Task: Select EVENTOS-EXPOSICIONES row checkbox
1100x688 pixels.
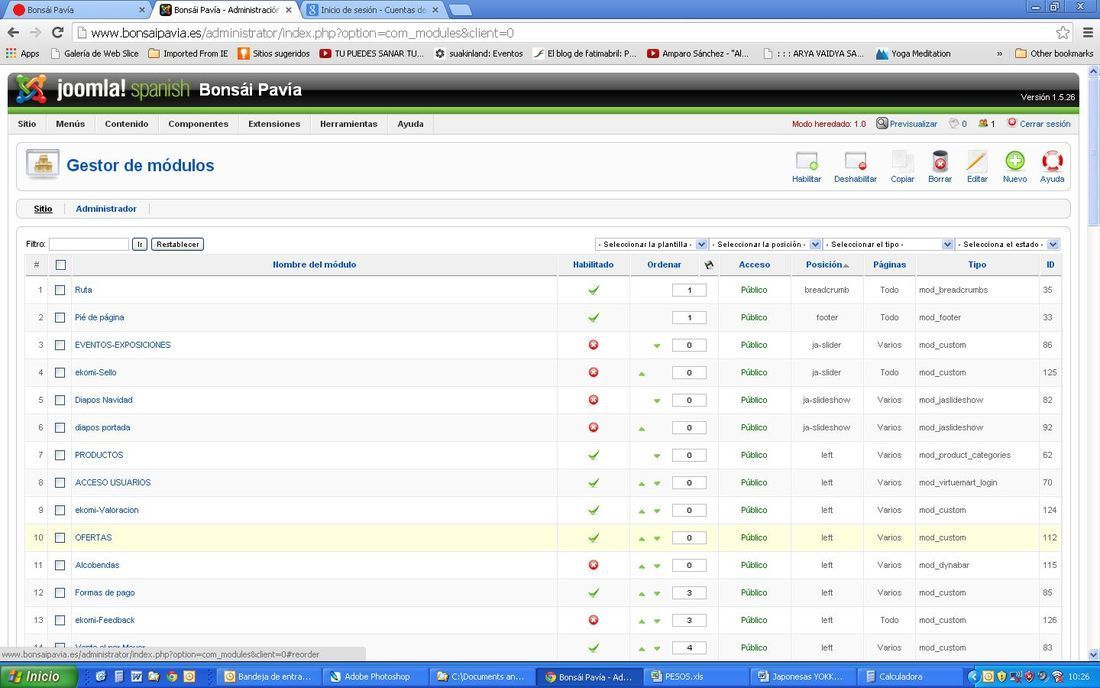Action: pos(60,345)
